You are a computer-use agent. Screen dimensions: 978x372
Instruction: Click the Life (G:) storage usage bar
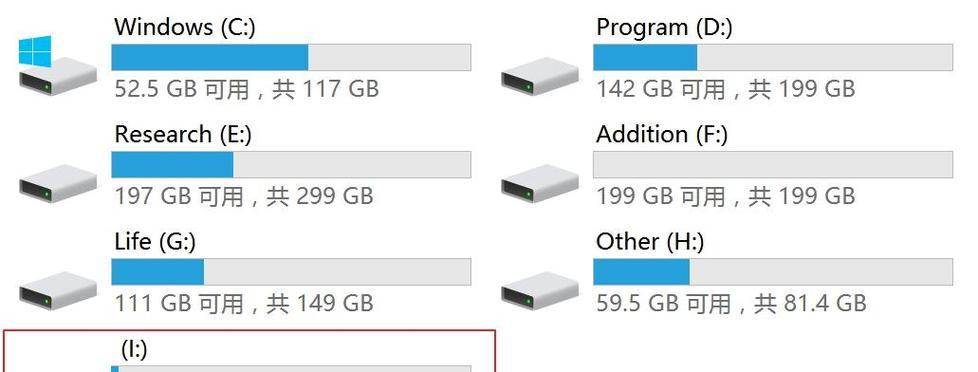(291, 272)
